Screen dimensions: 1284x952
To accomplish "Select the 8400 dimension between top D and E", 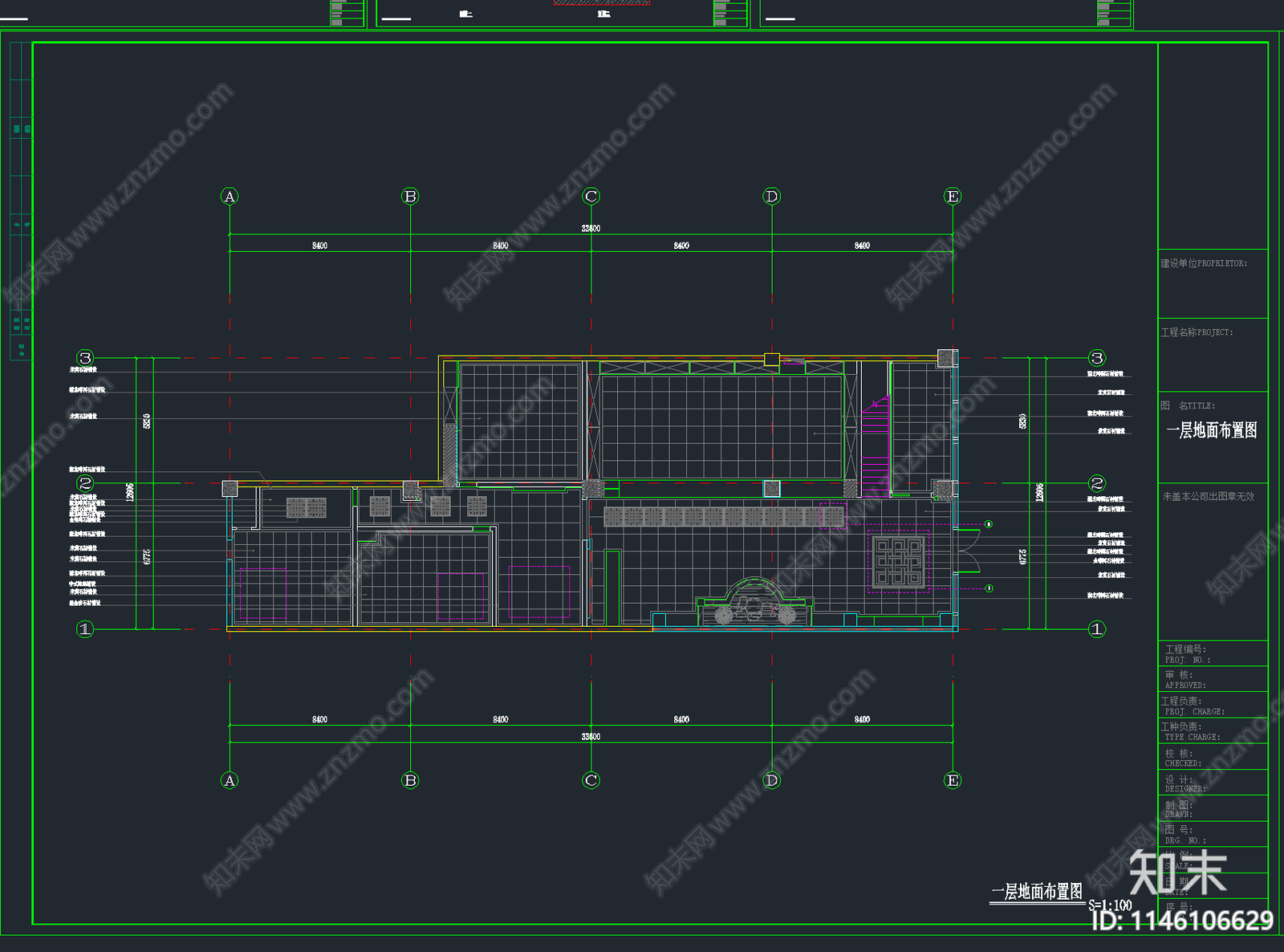I will click(862, 246).
